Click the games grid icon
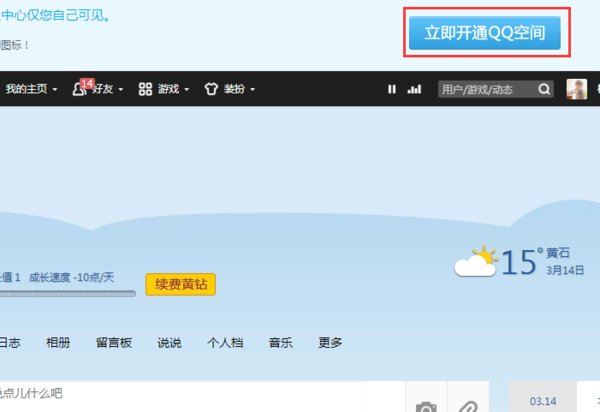 click(145, 89)
